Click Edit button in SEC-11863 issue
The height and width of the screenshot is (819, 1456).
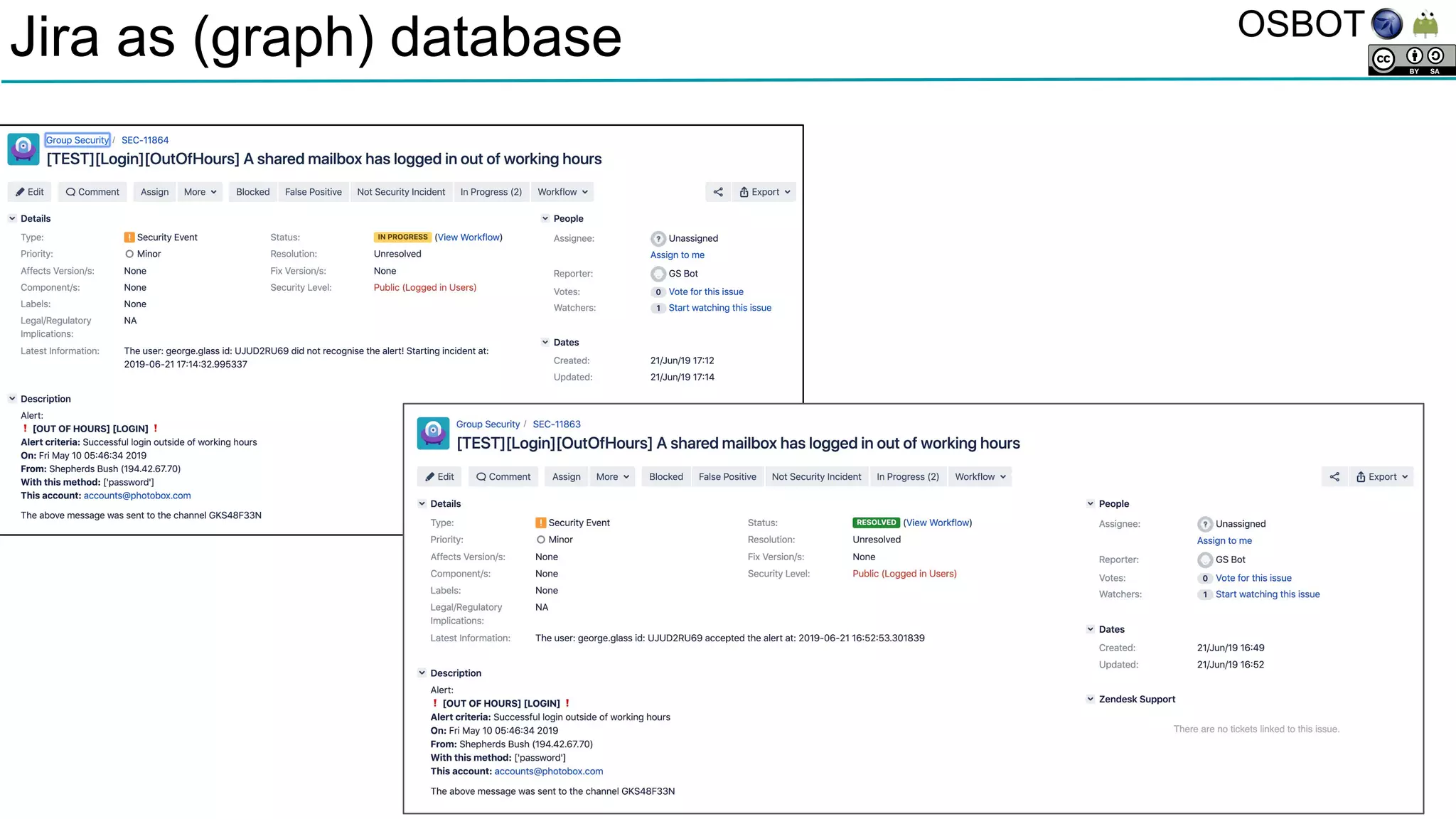pos(439,477)
